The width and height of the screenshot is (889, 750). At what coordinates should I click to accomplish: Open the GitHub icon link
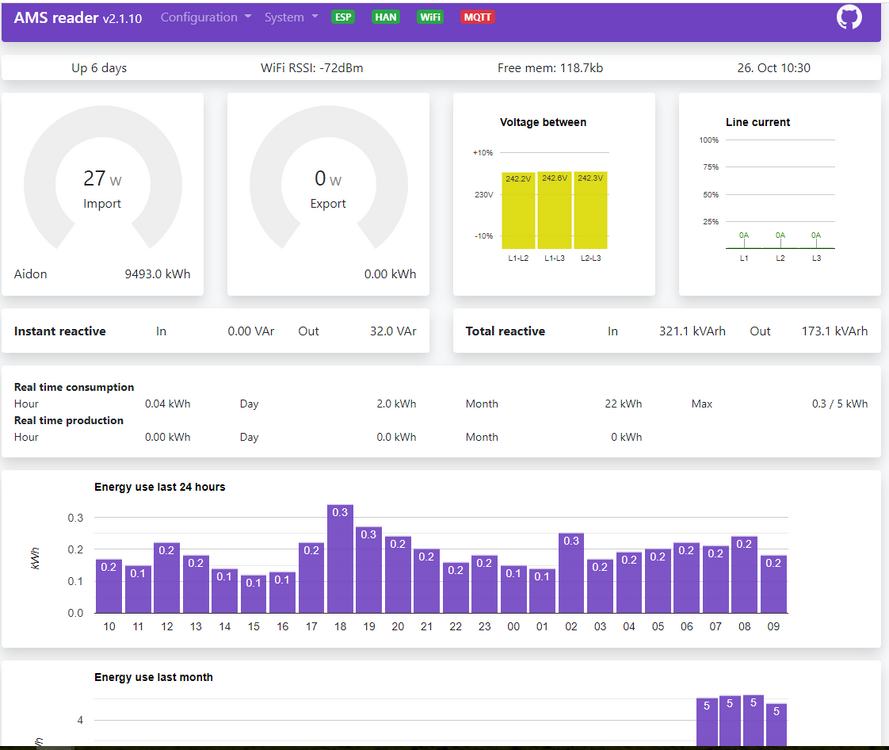pos(849,17)
